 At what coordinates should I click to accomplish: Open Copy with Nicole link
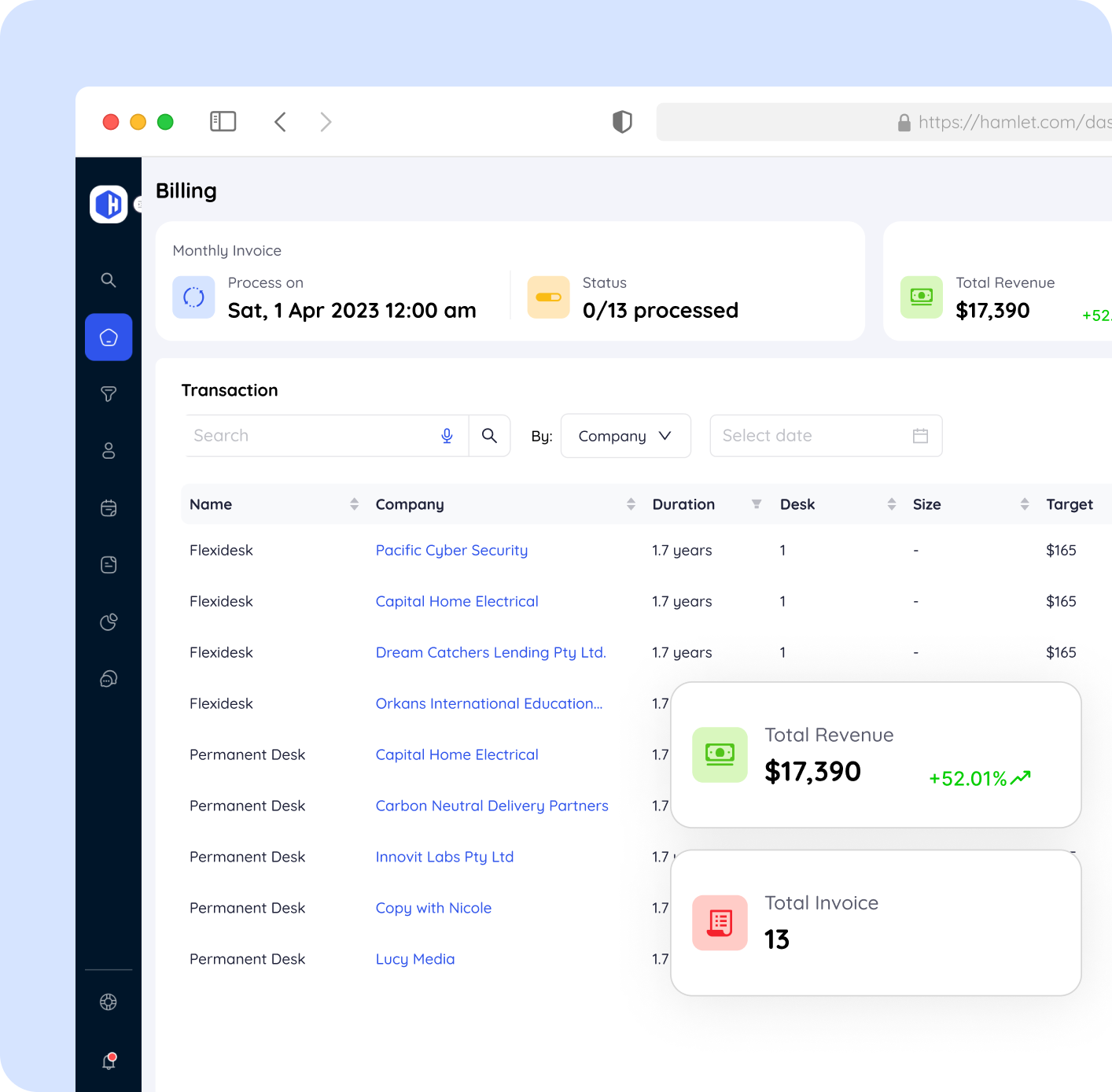pos(433,908)
